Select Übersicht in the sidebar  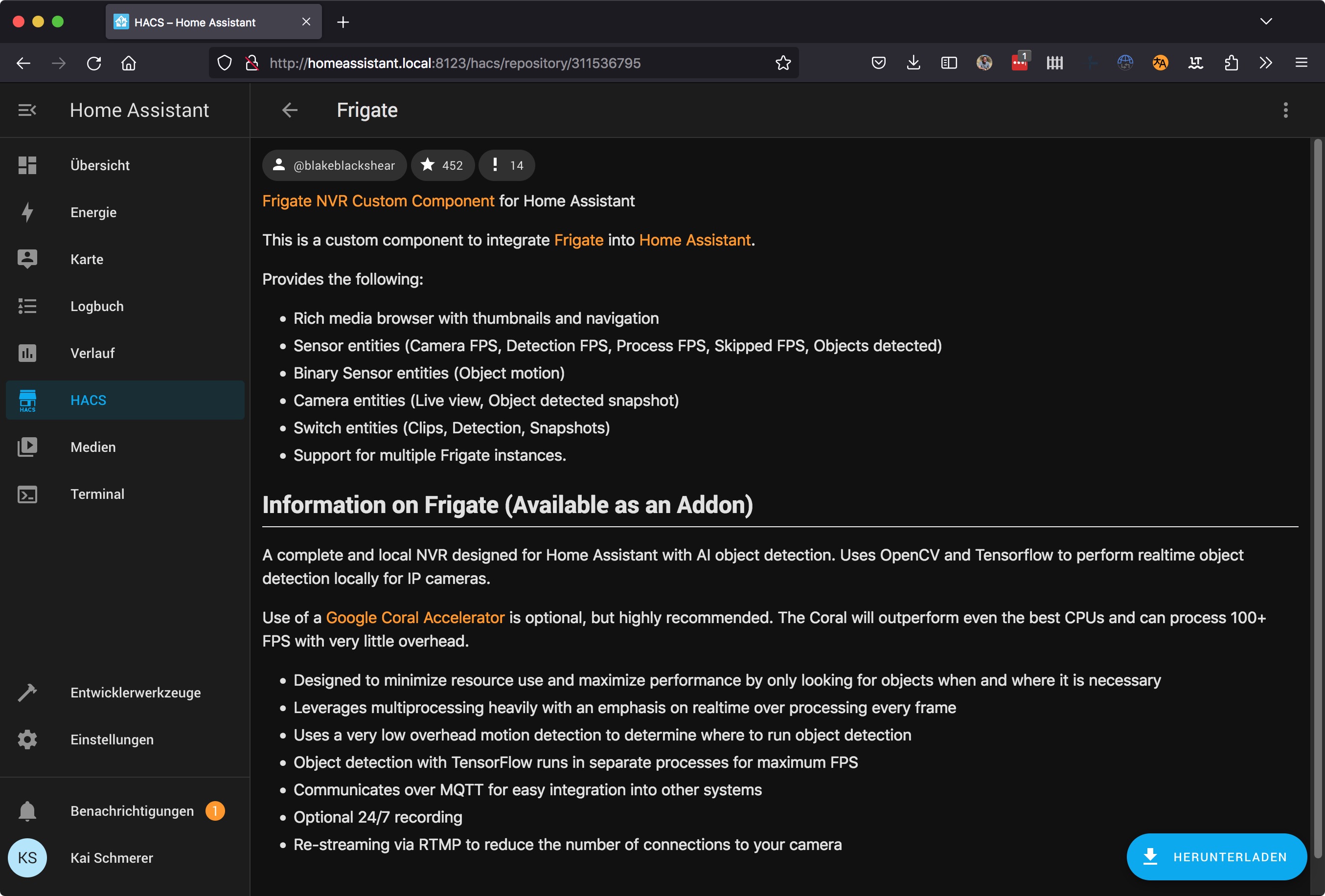point(100,165)
